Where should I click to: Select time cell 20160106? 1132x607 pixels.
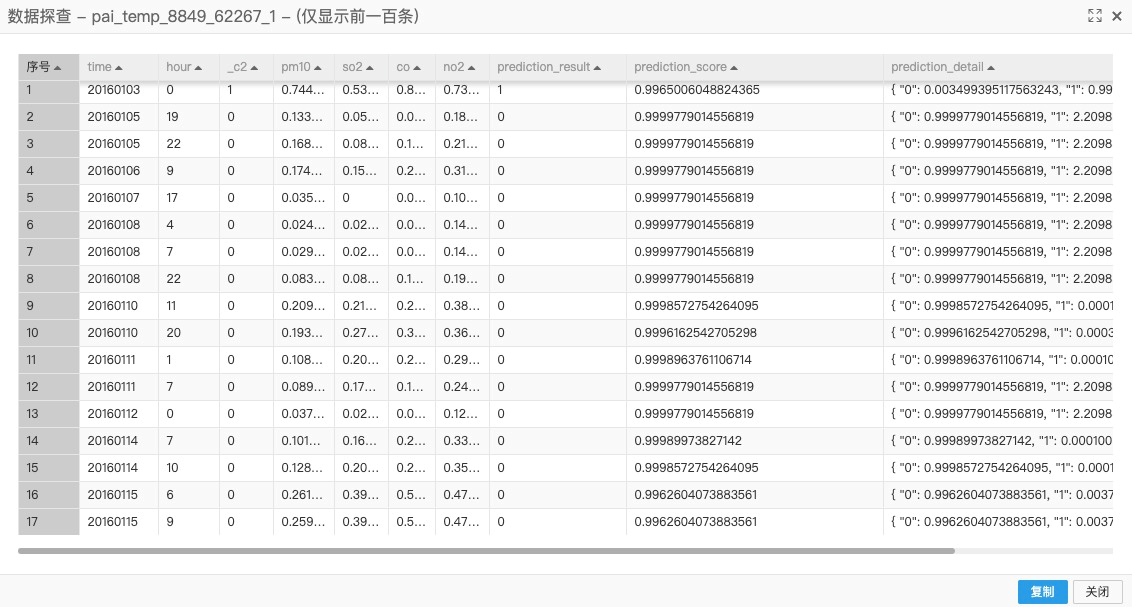118,171
